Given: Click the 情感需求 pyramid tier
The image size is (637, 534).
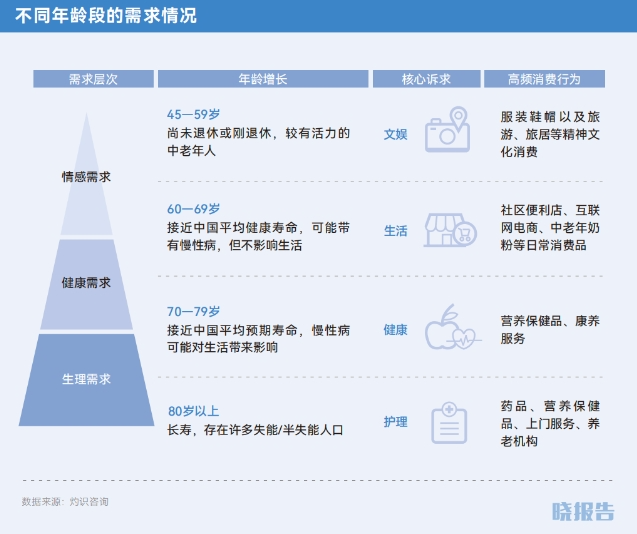Looking at the screenshot, I should 87,175.
